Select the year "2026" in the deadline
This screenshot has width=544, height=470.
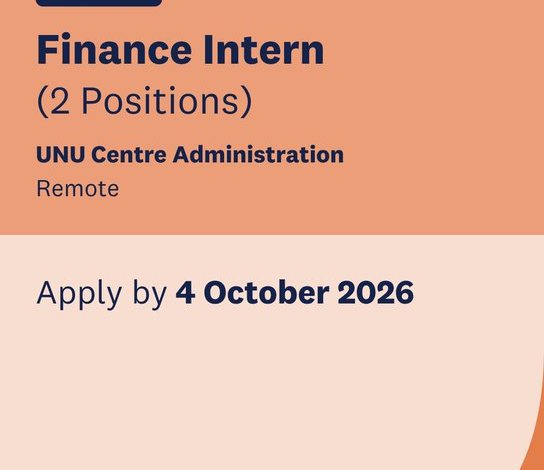(x=376, y=292)
